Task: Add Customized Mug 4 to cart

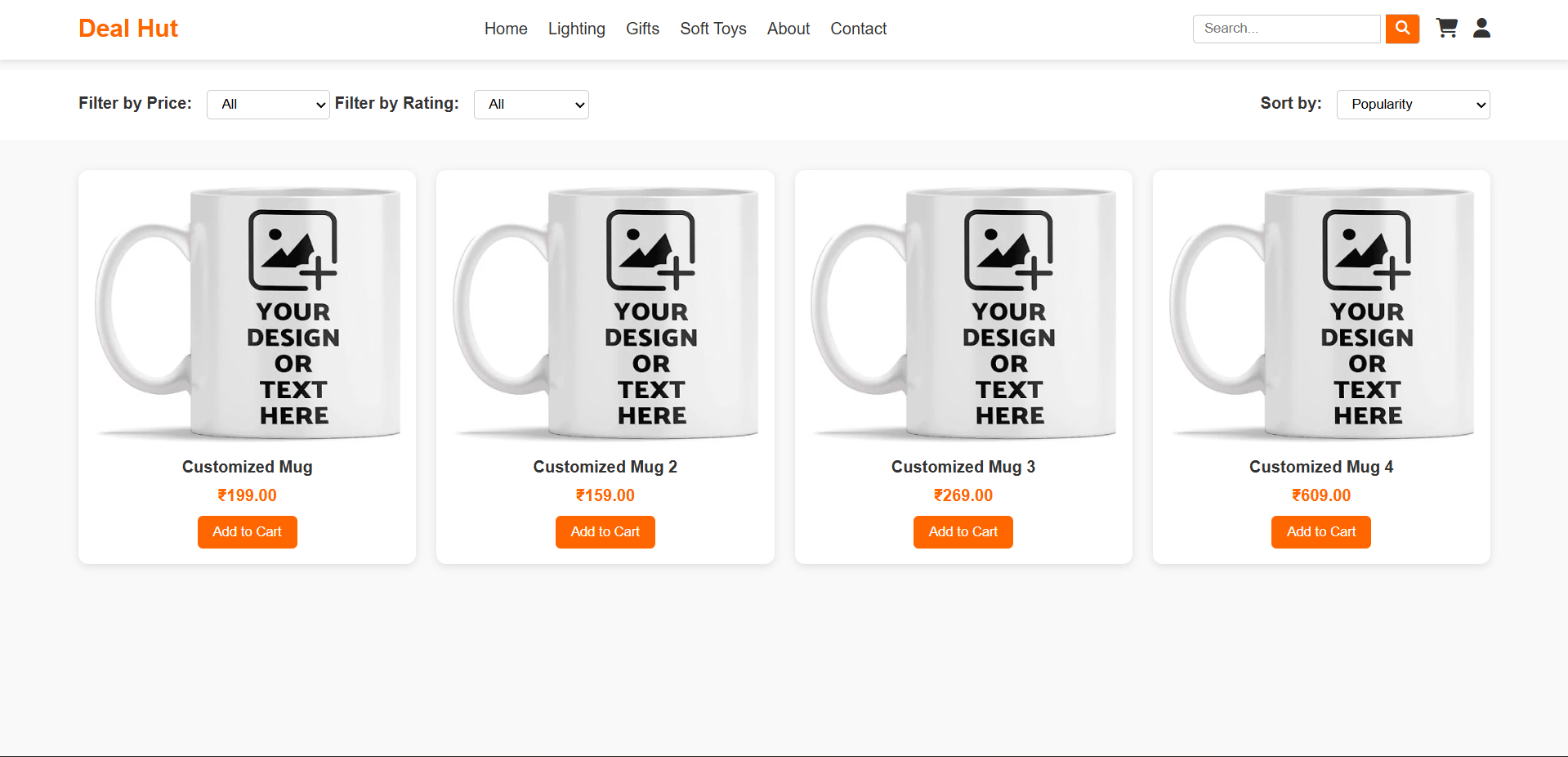Action: point(1320,532)
